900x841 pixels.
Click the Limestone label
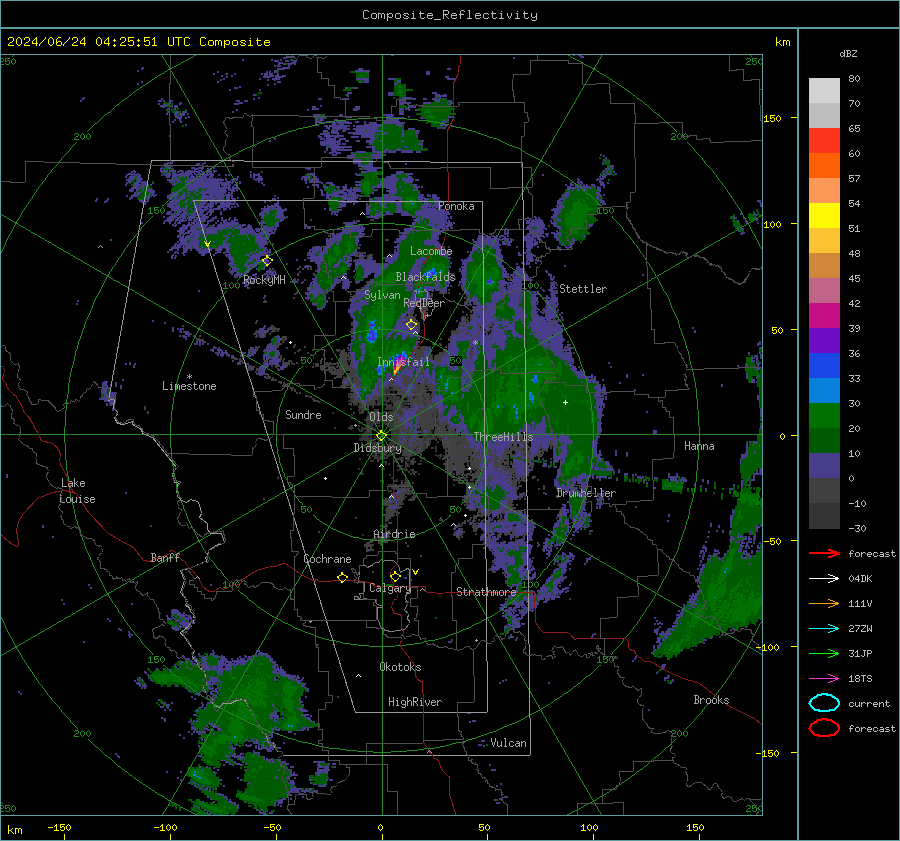189,386
